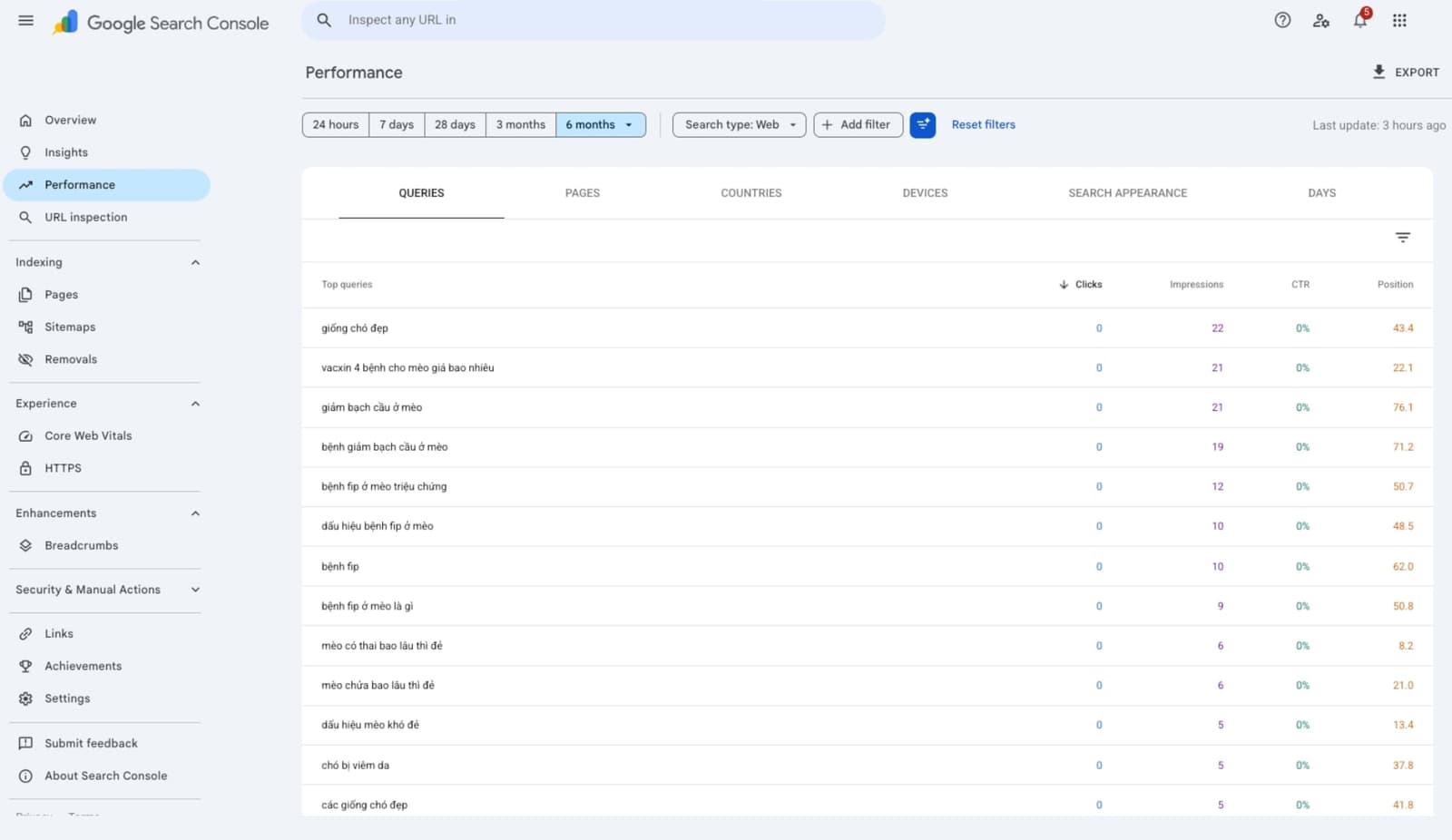The height and width of the screenshot is (840, 1452).
Task: Open 'bệnh fip ở mèo là gì' query
Action: (868, 606)
